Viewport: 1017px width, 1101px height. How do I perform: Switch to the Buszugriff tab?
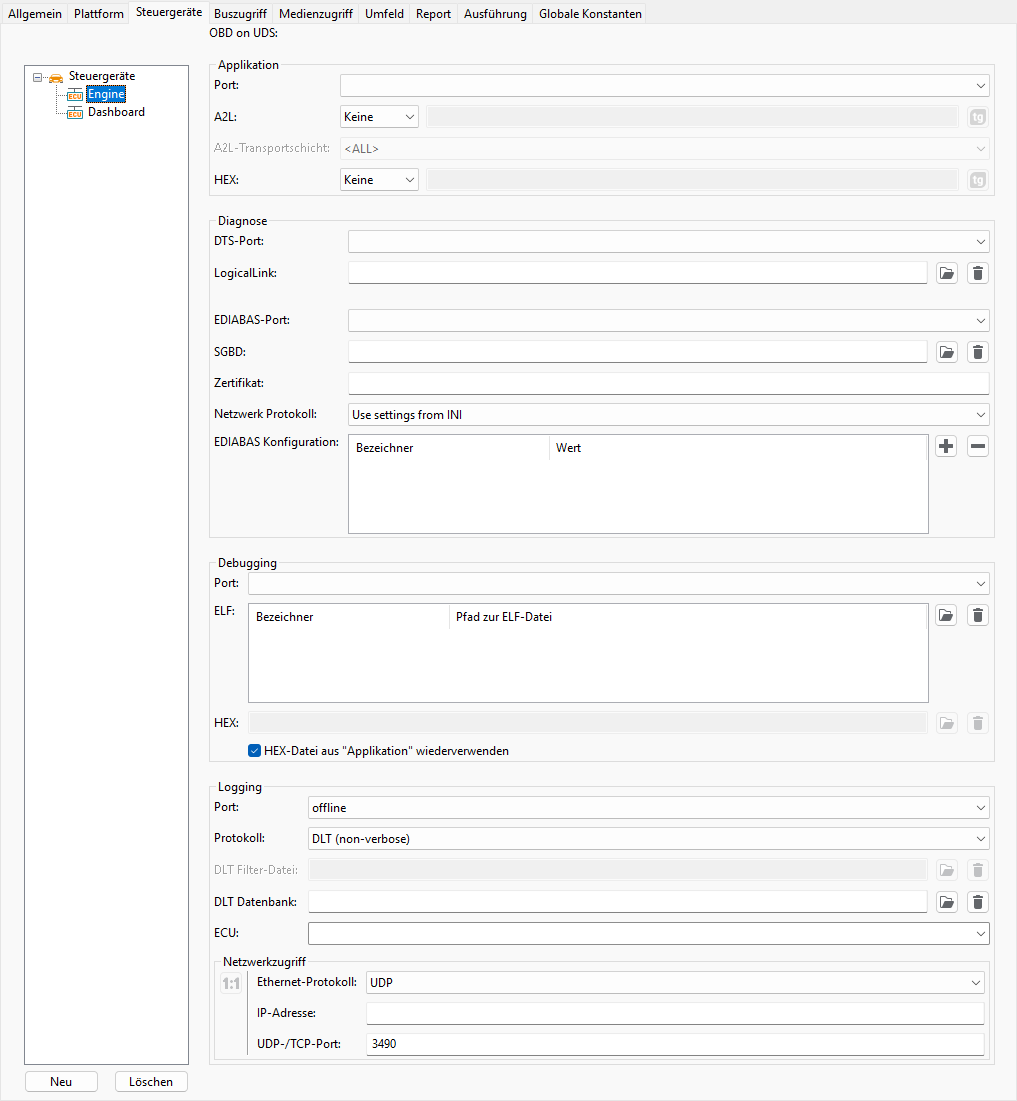pos(240,14)
